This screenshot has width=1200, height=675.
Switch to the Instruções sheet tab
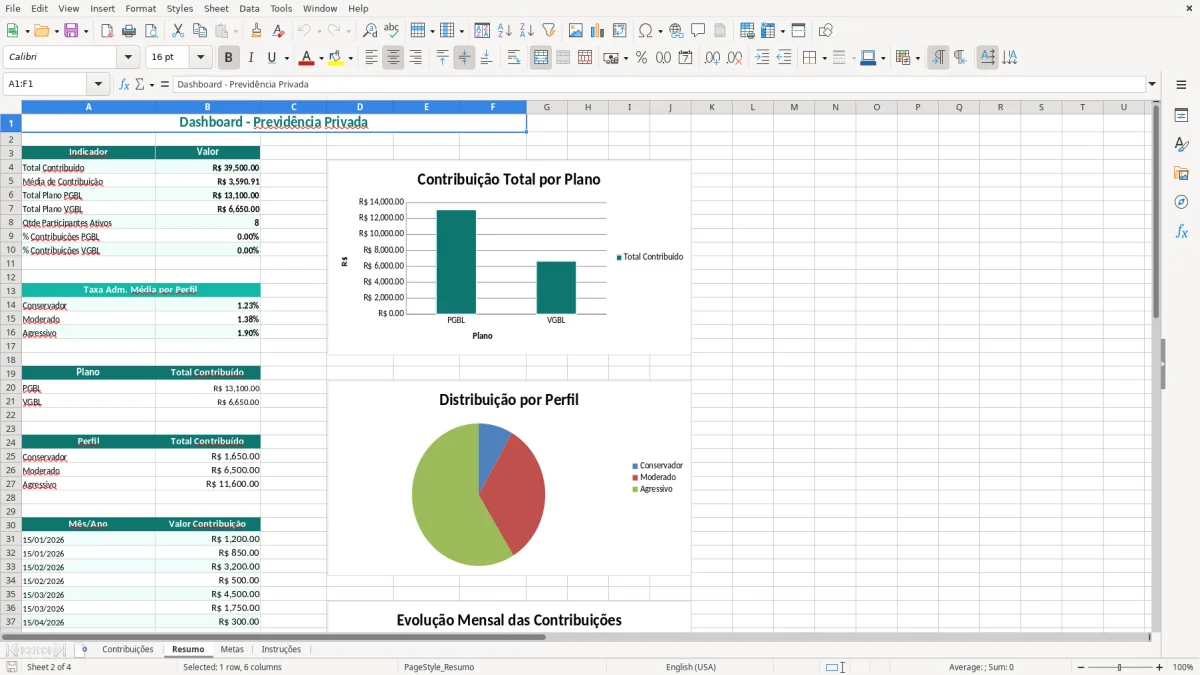(281, 649)
